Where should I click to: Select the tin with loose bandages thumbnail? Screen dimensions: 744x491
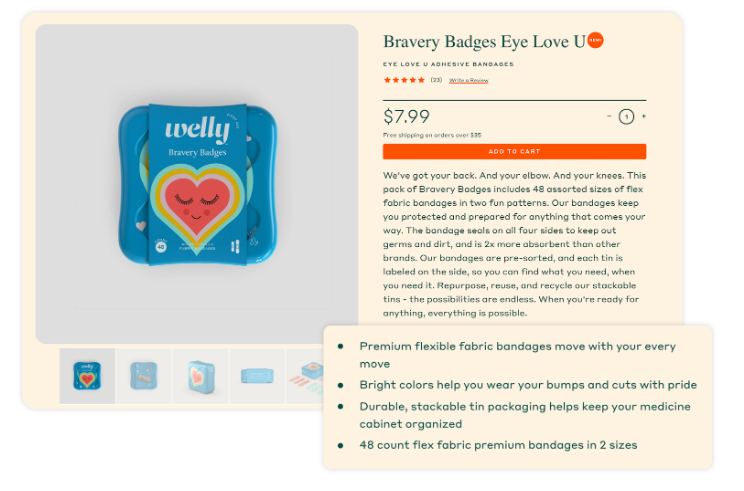pyautogui.click(x=305, y=376)
